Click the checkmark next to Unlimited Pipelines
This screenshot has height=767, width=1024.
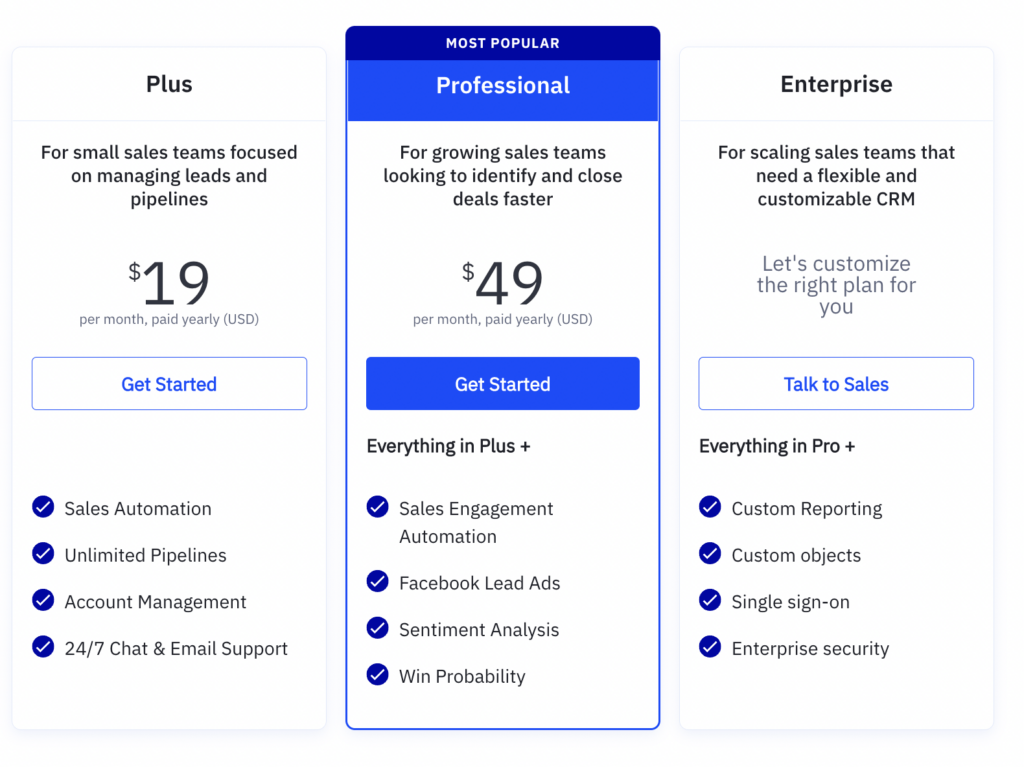43,553
